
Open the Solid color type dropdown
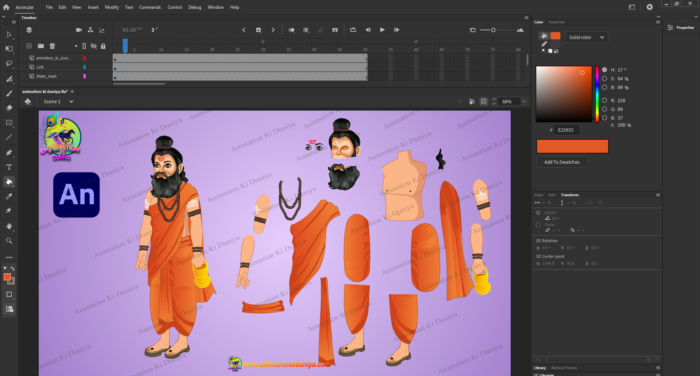pyautogui.click(x=586, y=37)
